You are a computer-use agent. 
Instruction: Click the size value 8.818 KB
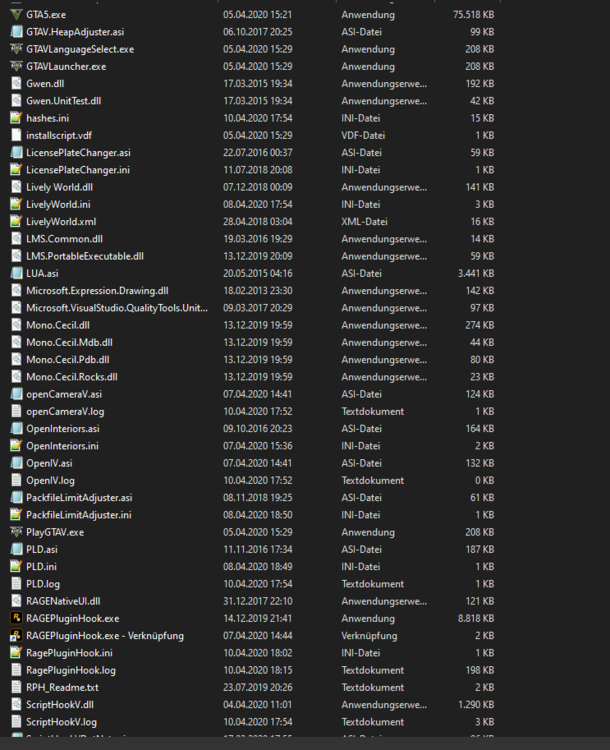(476, 618)
